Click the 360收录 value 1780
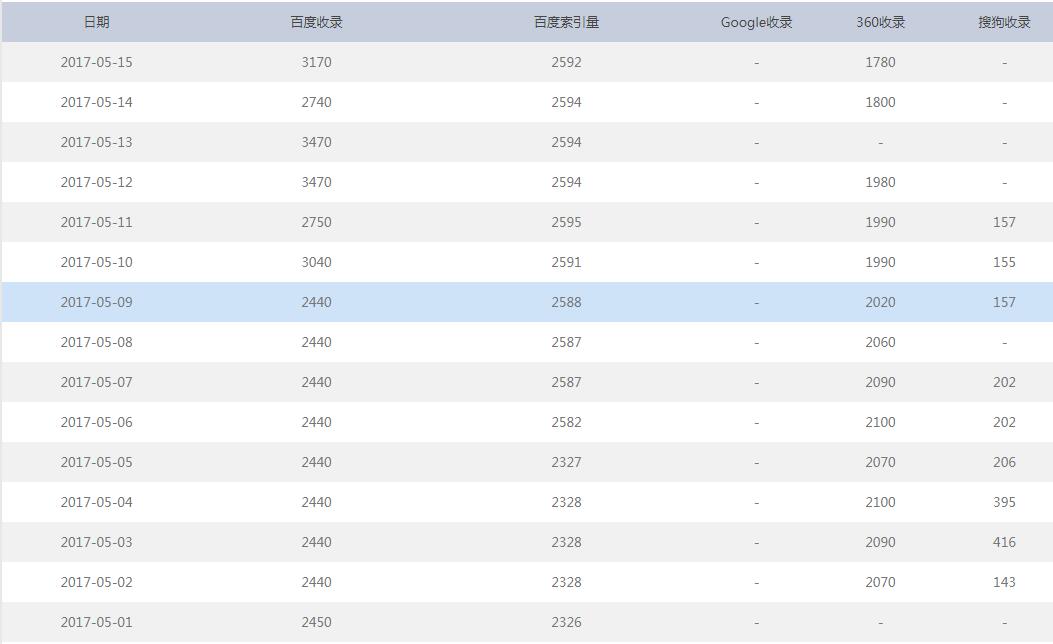Viewport: 1053px width, 644px height. (880, 62)
